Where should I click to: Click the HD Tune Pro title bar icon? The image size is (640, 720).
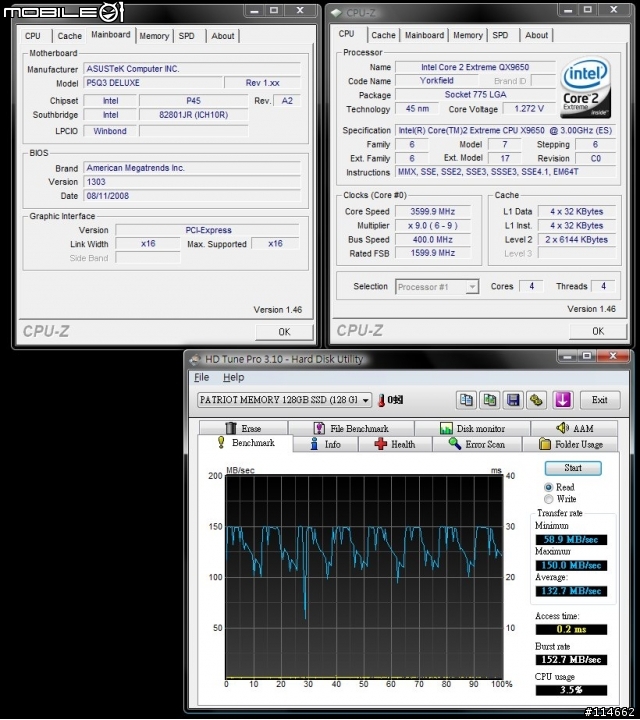tap(195, 359)
